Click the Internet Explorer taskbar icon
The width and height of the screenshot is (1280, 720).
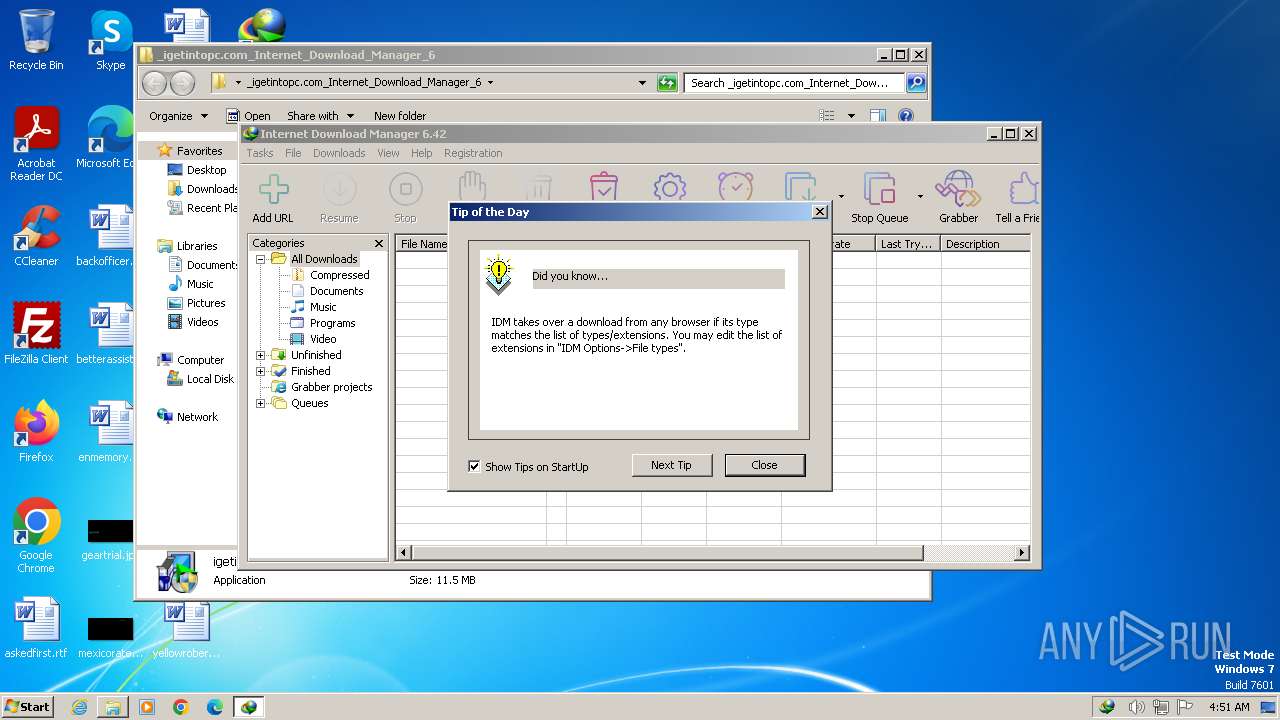pos(79,707)
